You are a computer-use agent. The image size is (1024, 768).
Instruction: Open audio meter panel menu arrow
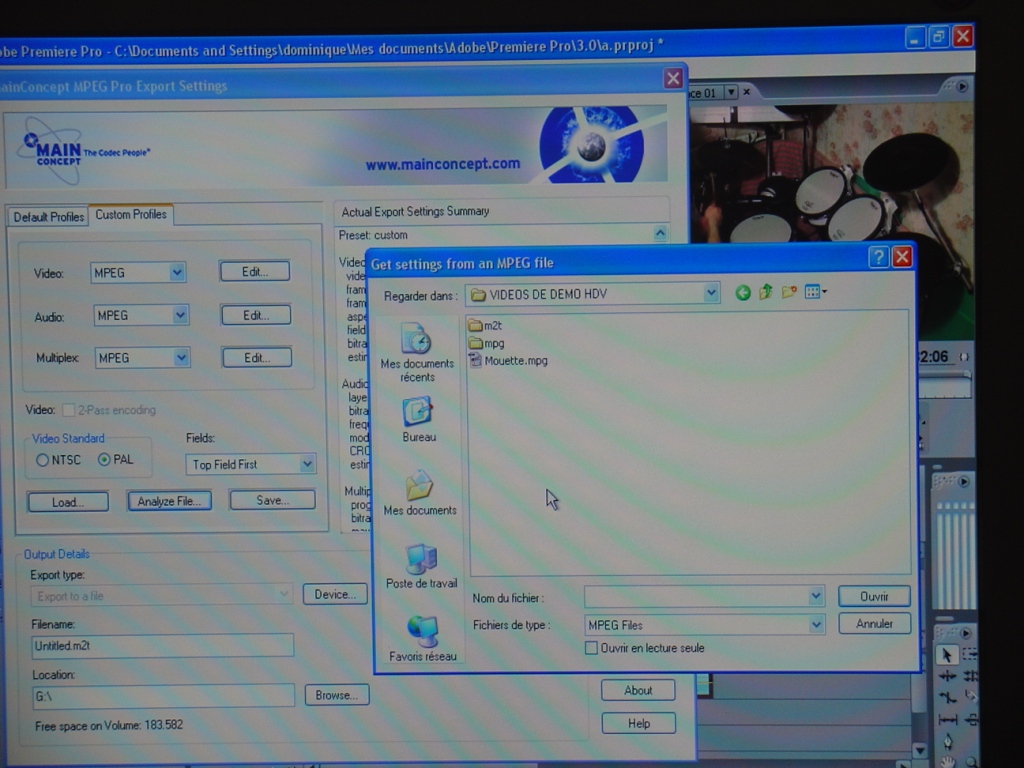[964, 482]
